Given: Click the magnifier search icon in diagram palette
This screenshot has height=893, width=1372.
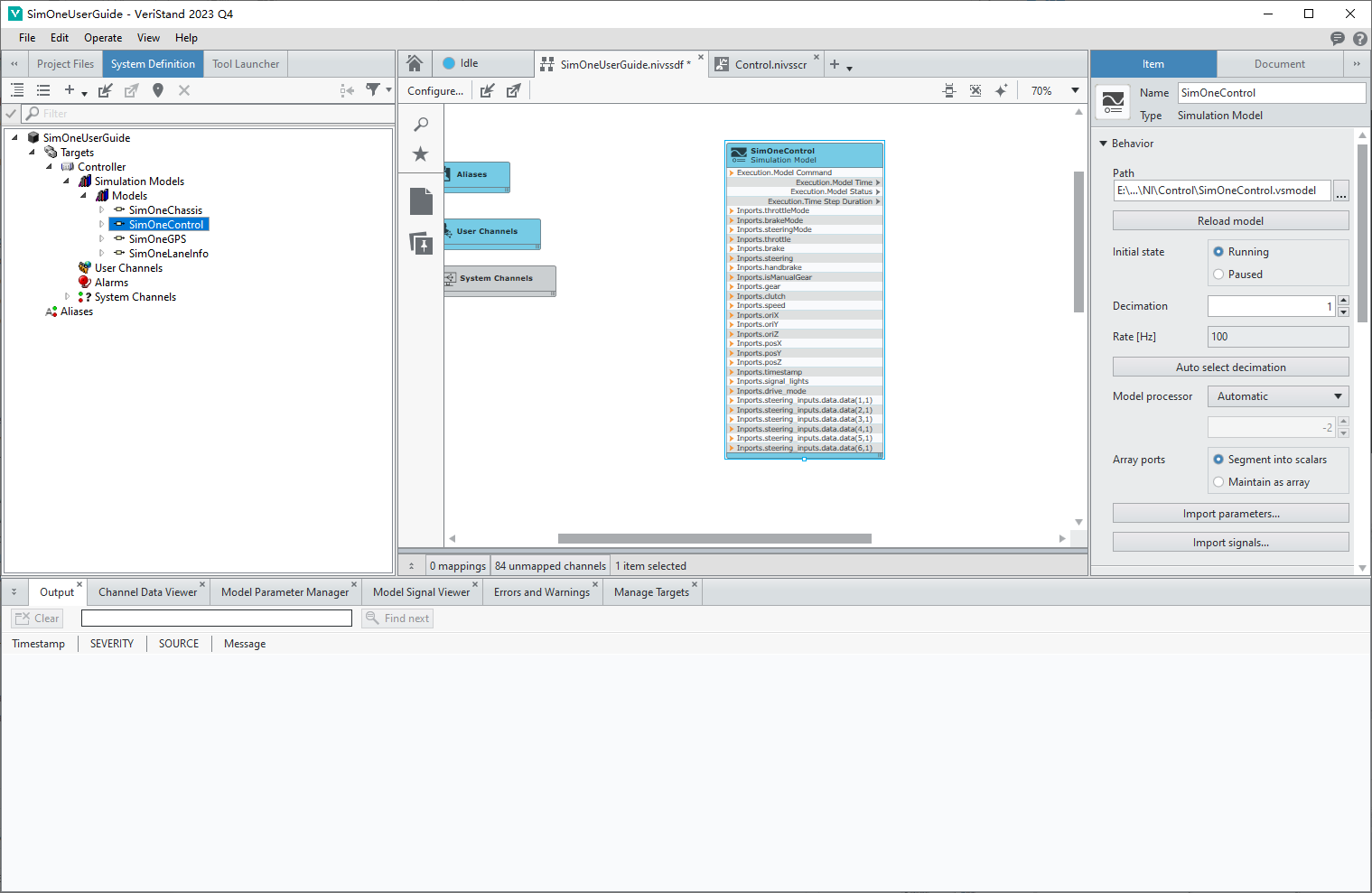Looking at the screenshot, I should [x=421, y=125].
